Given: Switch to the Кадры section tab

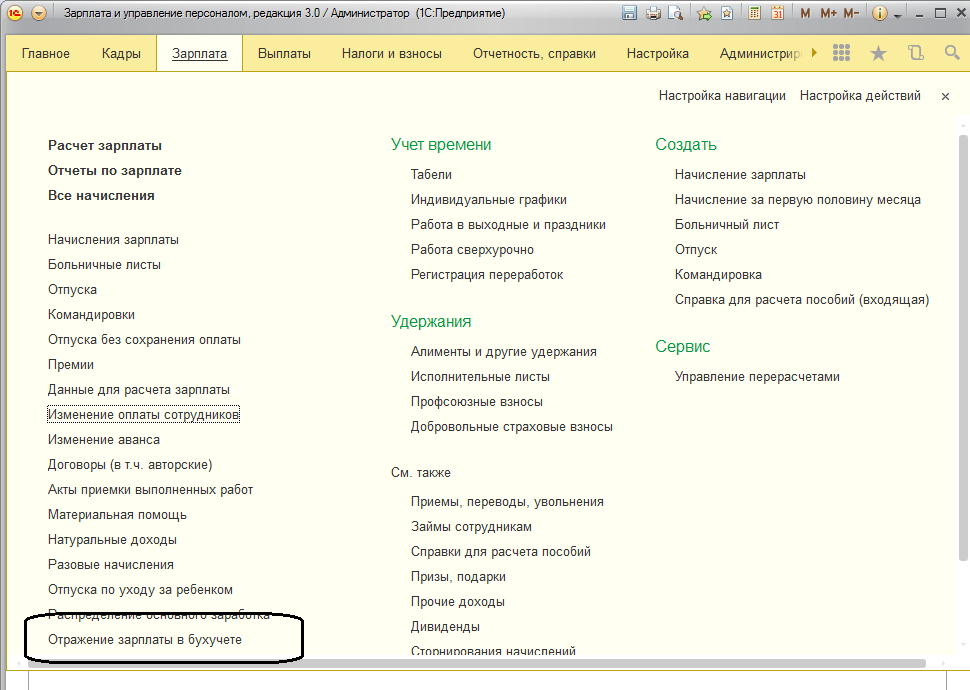Looking at the screenshot, I should [x=121, y=53].
